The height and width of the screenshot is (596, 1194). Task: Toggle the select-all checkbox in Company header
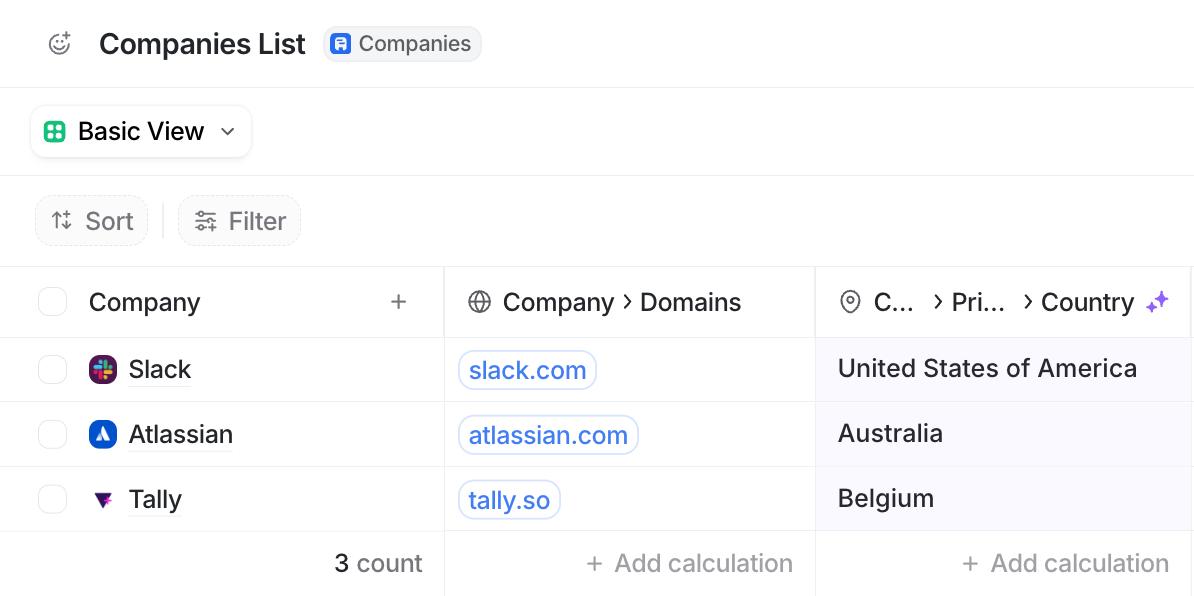[53, 302]
